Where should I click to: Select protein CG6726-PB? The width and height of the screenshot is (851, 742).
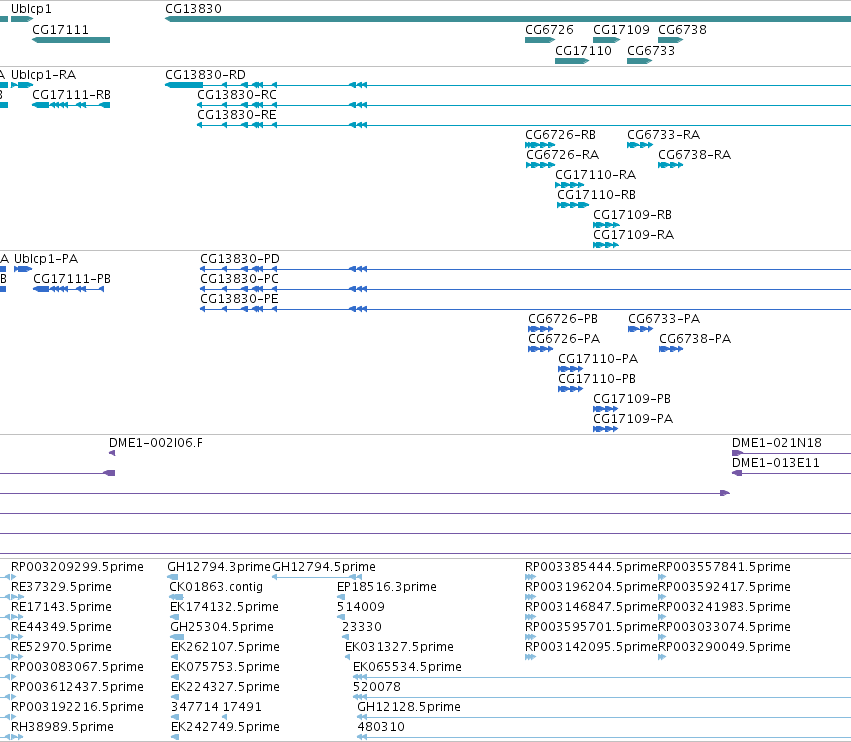click(x=563, y=318)
